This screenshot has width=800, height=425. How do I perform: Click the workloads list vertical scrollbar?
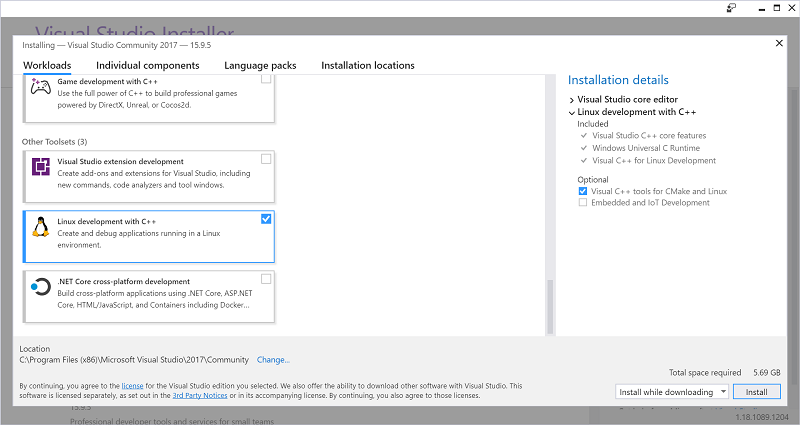550,306
